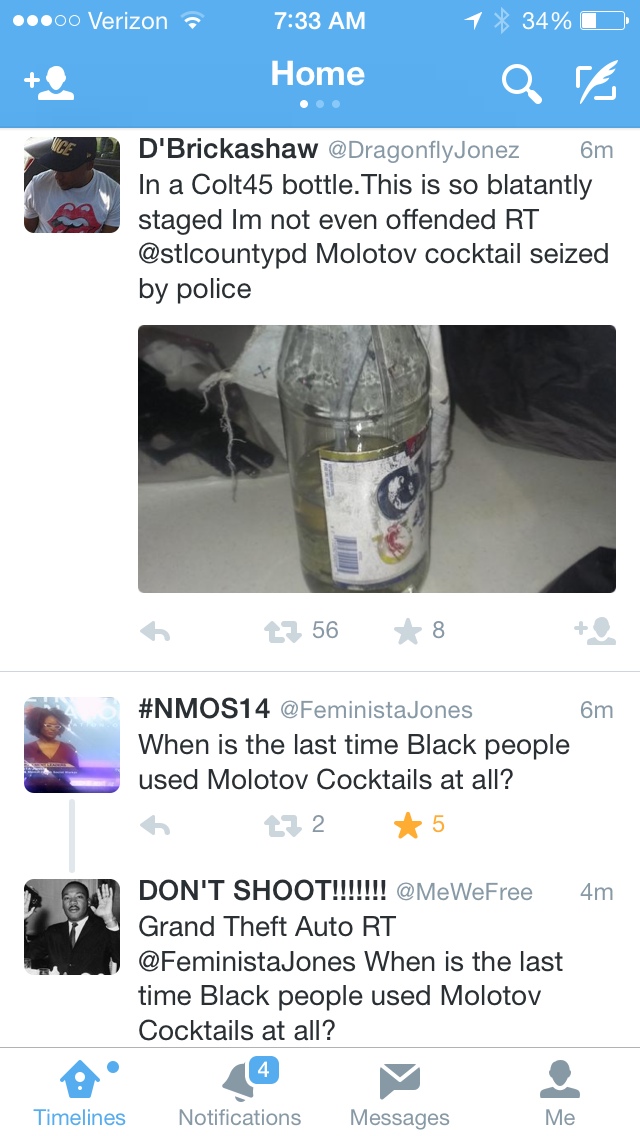Open the Me profile tab
The height and width of the screenshot is (1136, 640).
(x=560, y=1093)
